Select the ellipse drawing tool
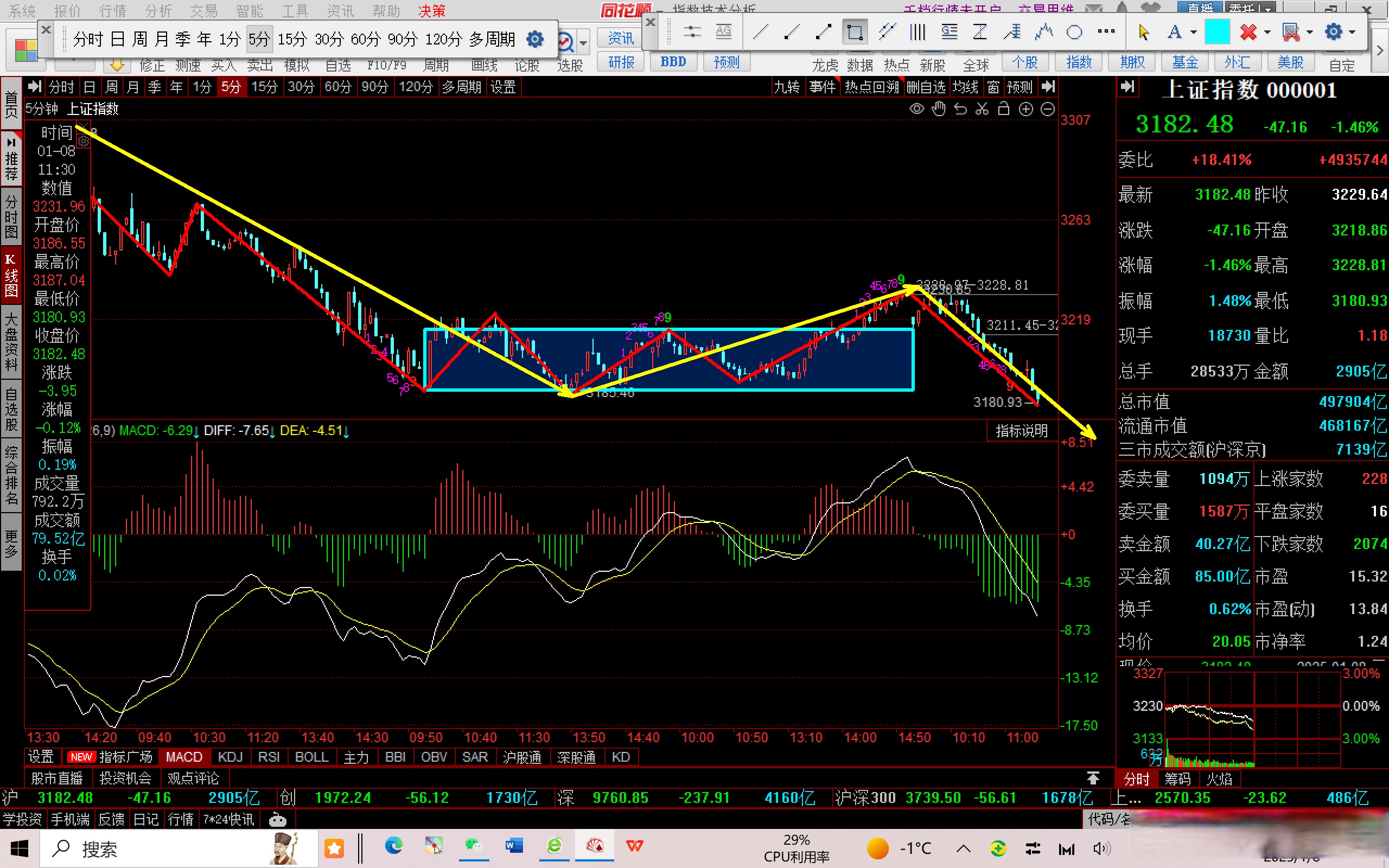The image size is (1389, 868). point(1074,32)
